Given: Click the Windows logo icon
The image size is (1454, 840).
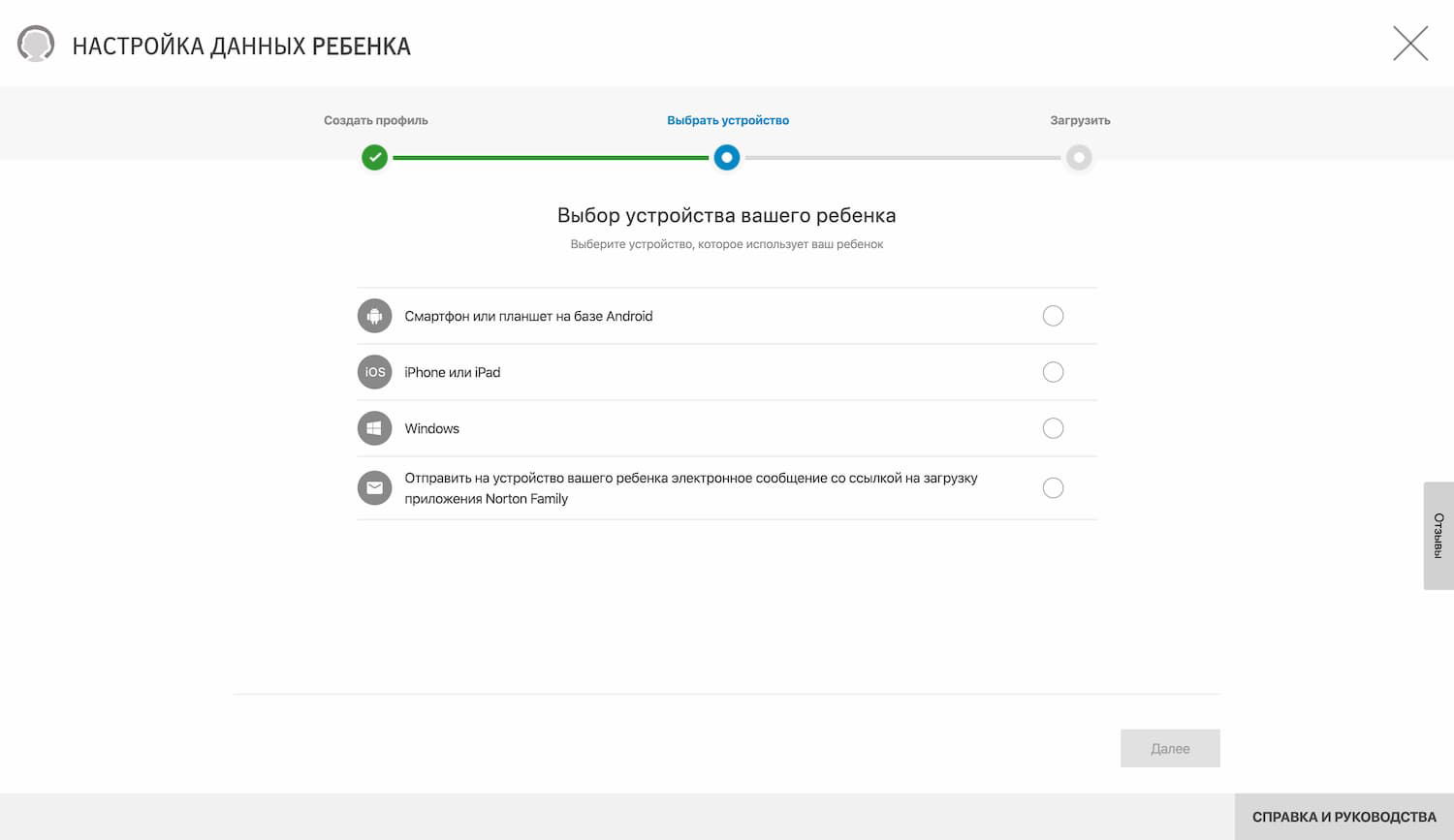Looking at the screenshot, I should pyautogui.click(x=374, y=428).
